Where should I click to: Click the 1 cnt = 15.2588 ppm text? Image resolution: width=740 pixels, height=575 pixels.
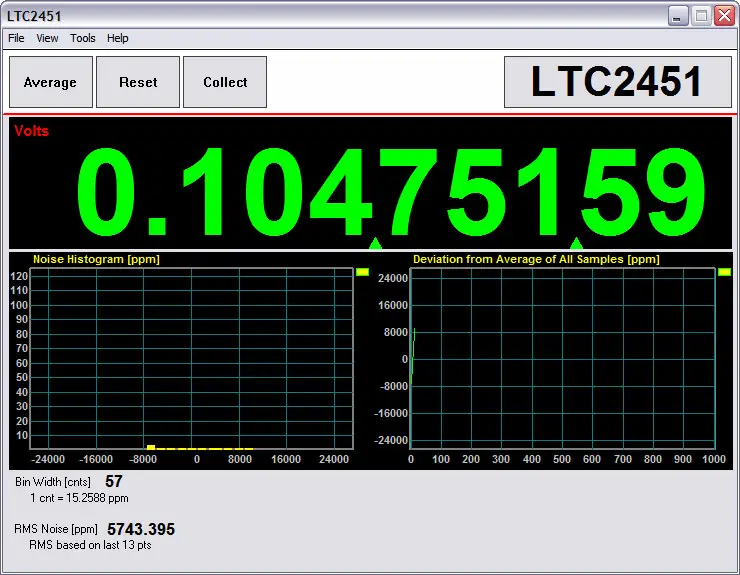click(79, 498)
